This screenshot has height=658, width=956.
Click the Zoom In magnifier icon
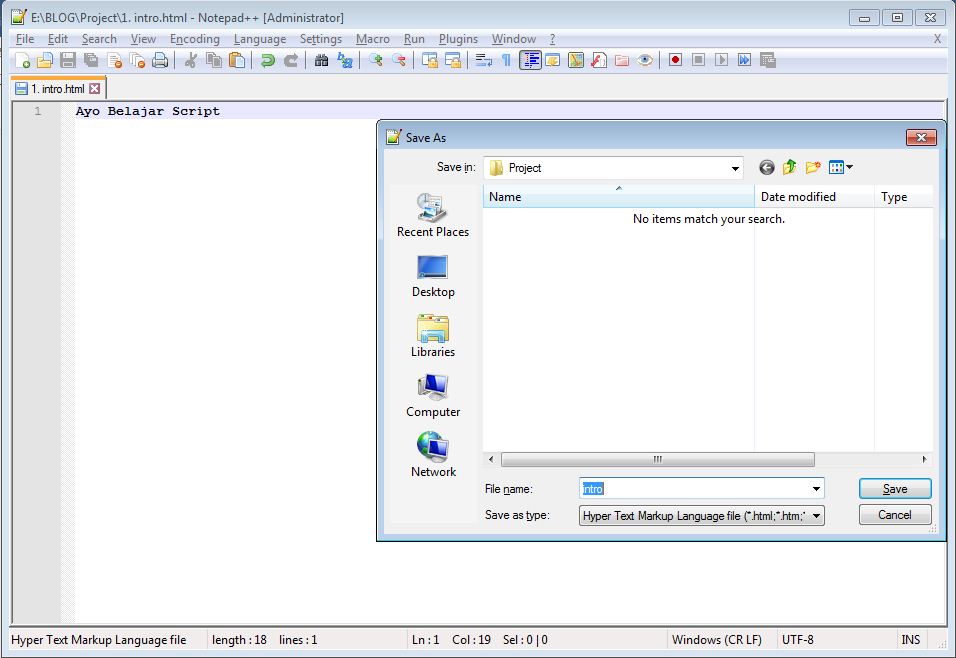[376, 60]
